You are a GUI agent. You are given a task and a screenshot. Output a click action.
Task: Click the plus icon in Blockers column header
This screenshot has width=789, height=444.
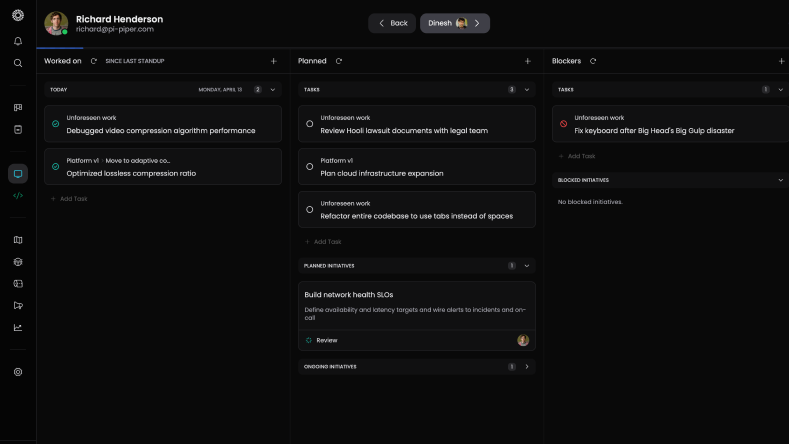[781, 61]
